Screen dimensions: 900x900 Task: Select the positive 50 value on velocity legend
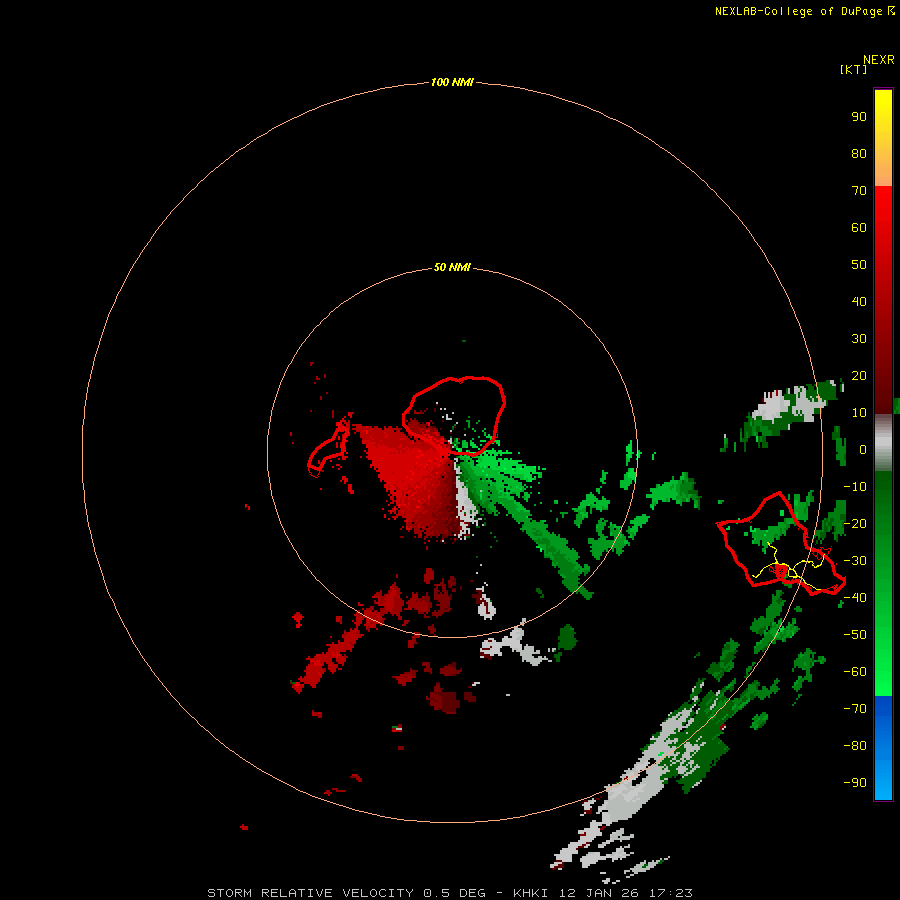pos(859,265)
